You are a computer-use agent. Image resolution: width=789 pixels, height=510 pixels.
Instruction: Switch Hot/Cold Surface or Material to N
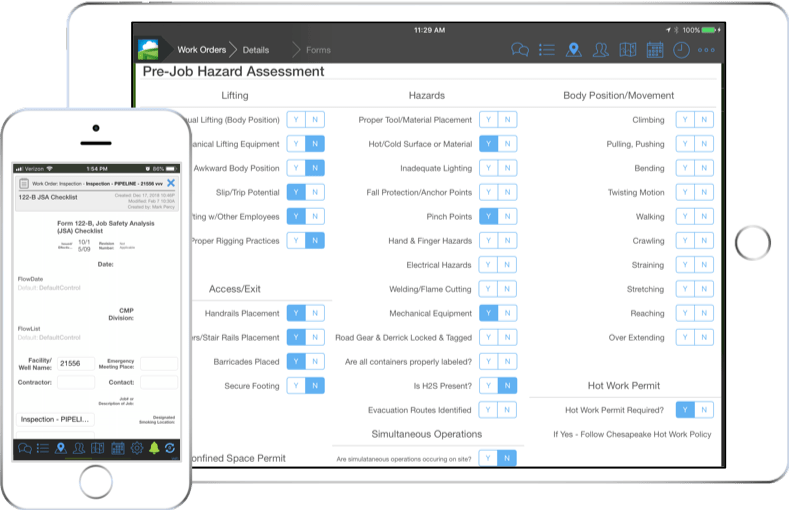point(507,144)
